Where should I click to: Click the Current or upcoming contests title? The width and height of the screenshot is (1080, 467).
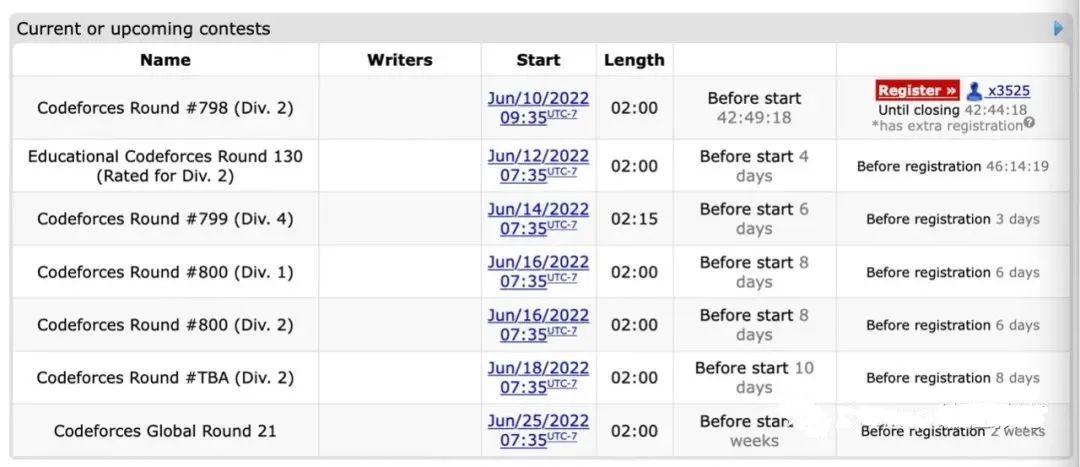pyautogui.click(x=143, y=29)
